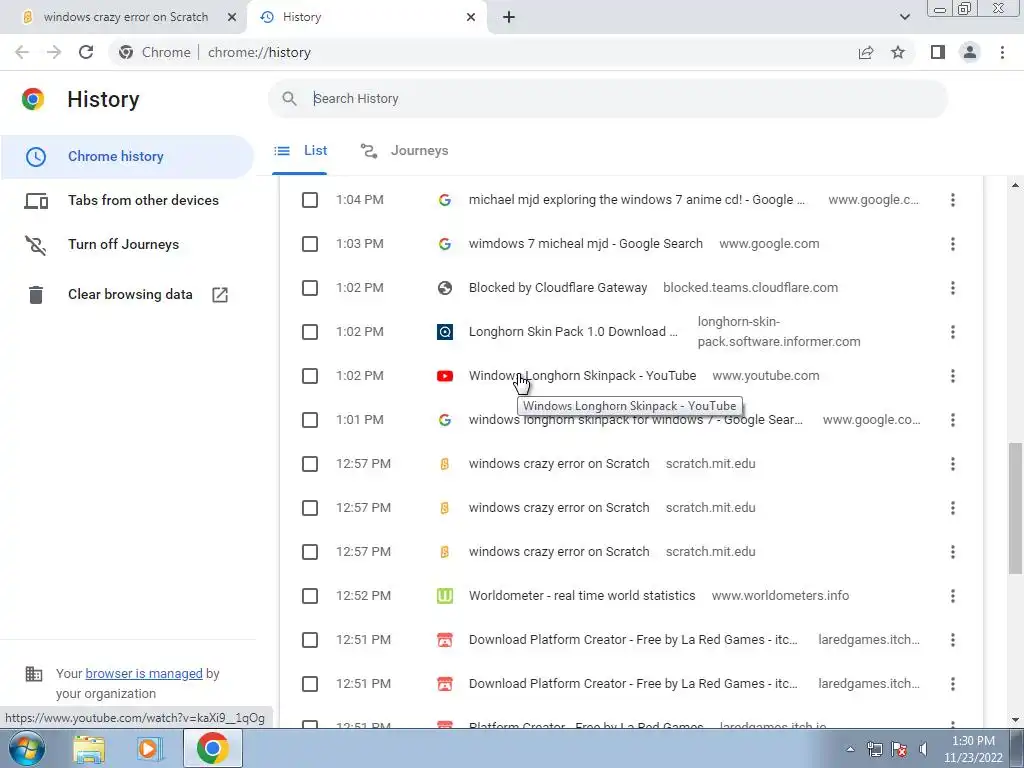
Task: Click the external-link icon beside Clear browsing data
Action: (220, 295)
